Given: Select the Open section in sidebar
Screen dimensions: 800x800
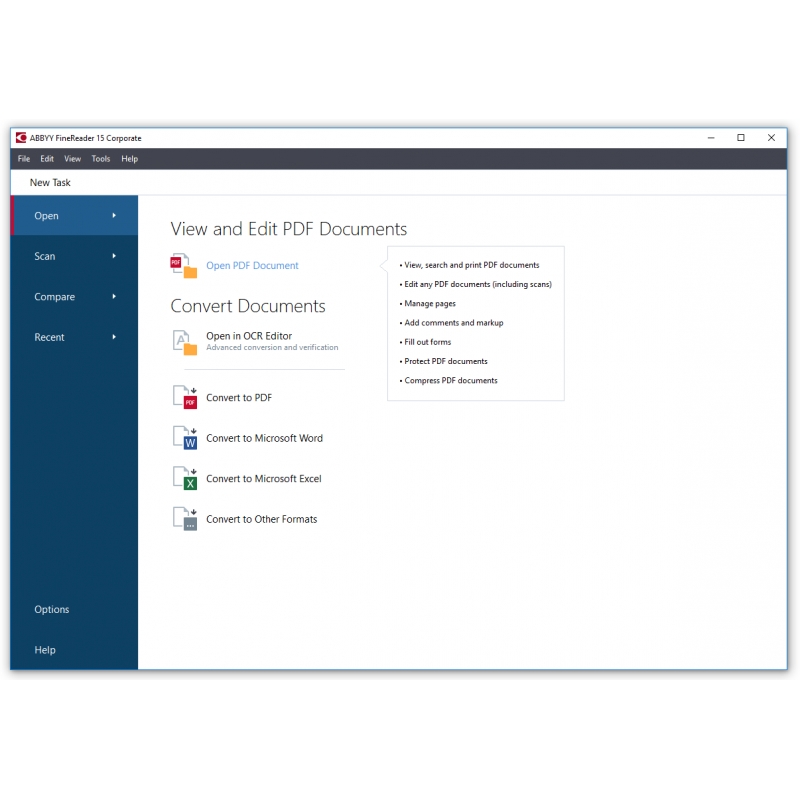Looking at the screenshot, I should (74, 215).
